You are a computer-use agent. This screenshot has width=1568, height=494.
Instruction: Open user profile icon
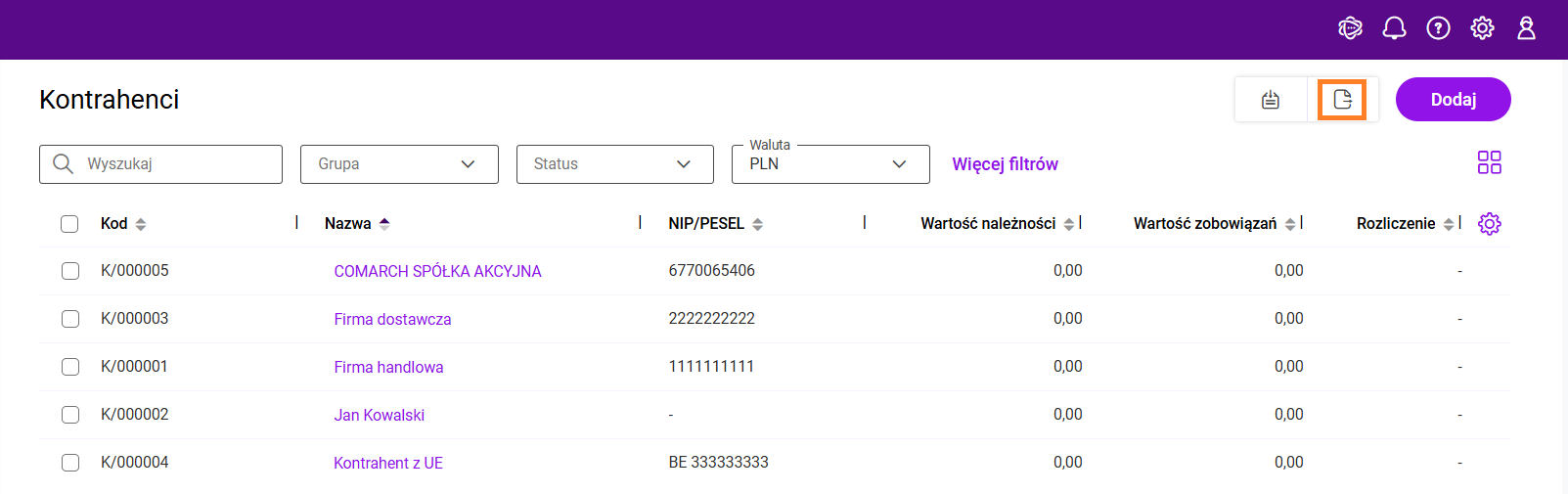pos(1526,28)
